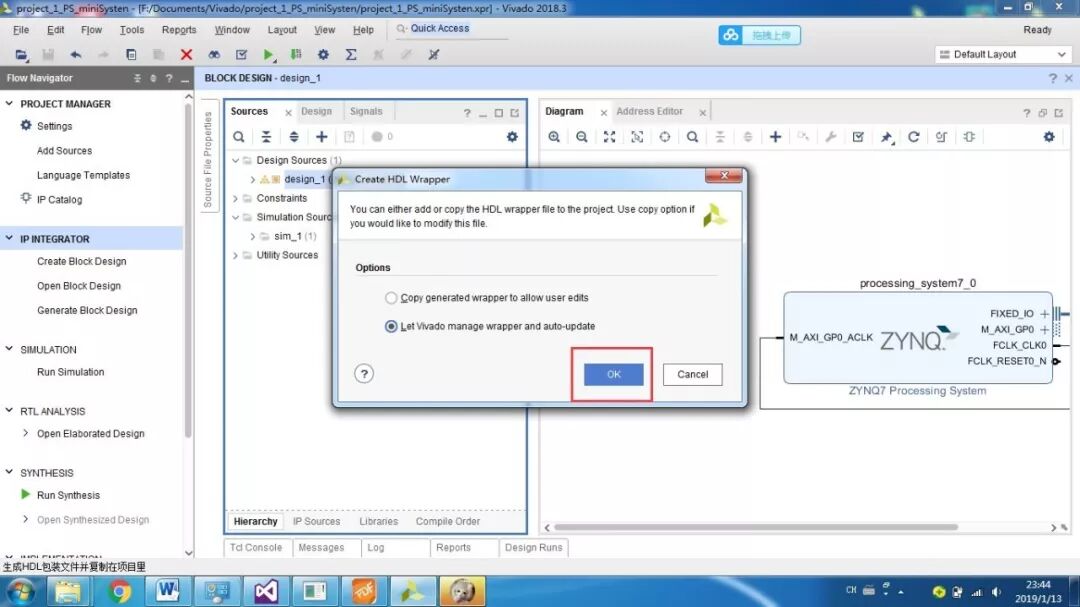Viewport: 1080px width, 607px height.
Task: Click OK in Create HDL Wrapper dialog
Action: click(x=613, y=374)
